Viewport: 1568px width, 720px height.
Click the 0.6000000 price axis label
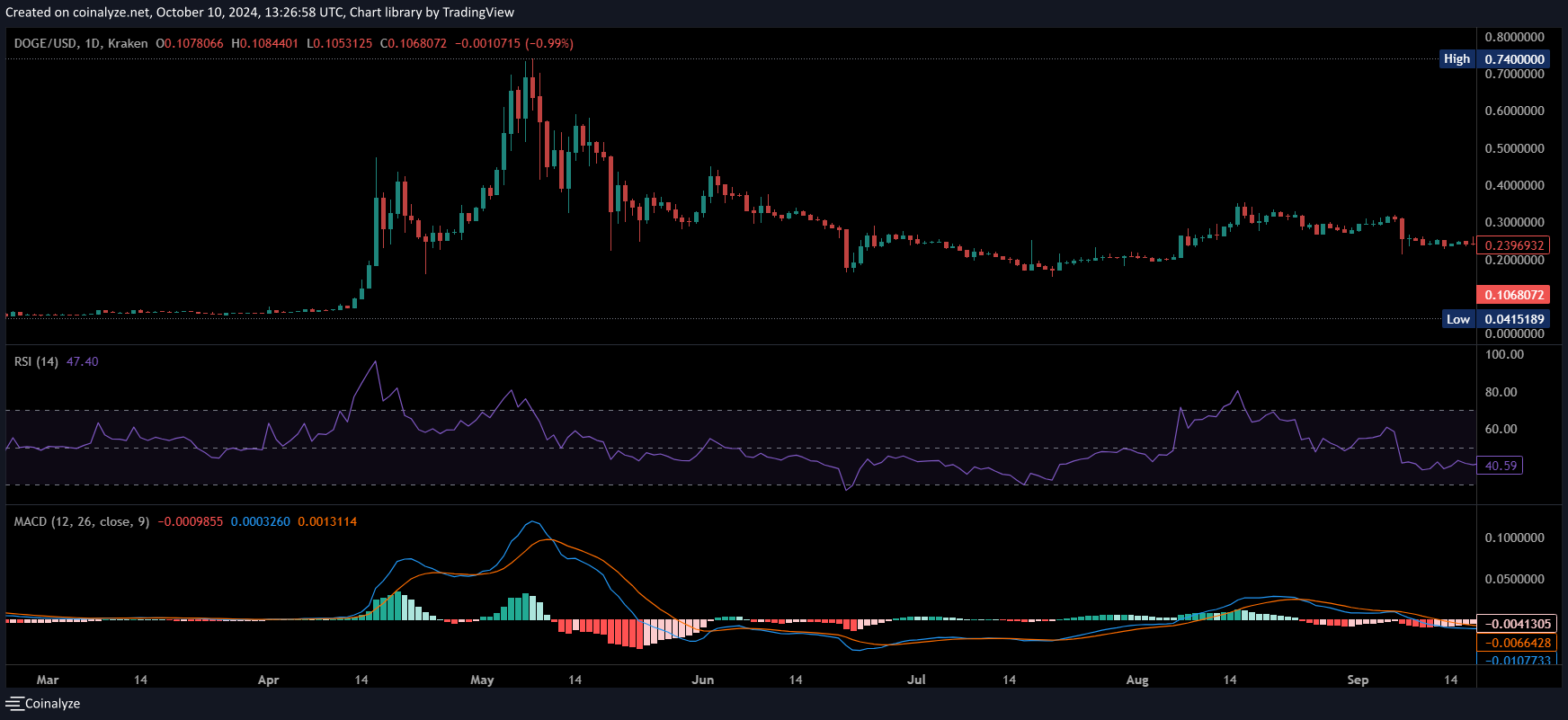point(1514,111)
